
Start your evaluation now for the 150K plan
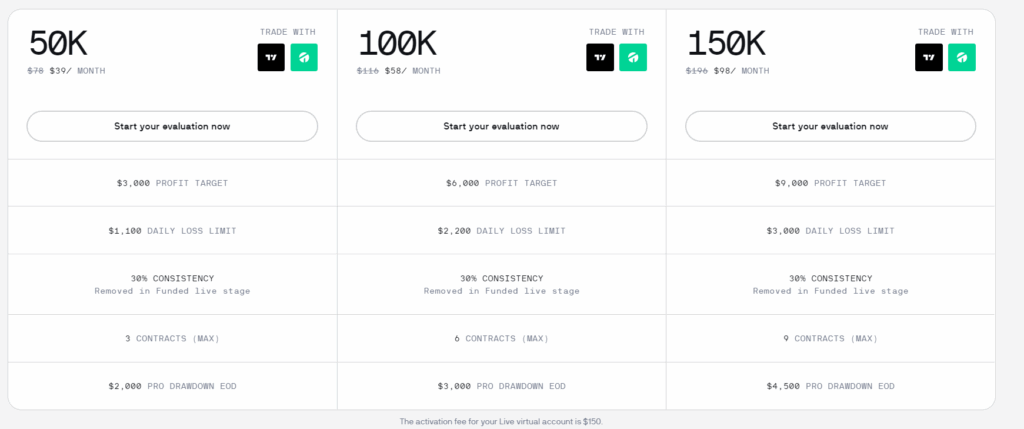[x=830, y=126]
